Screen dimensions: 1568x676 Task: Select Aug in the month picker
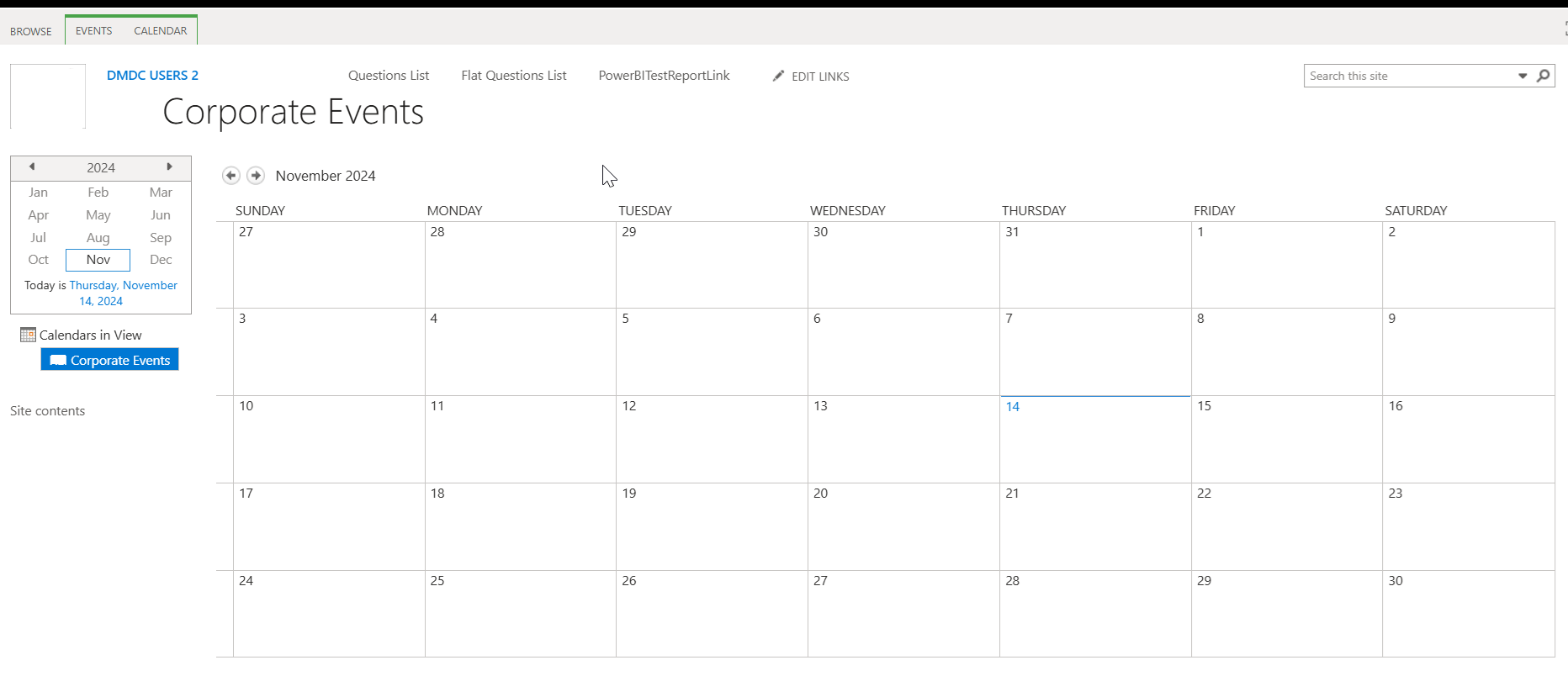click(x=98, y=238)
